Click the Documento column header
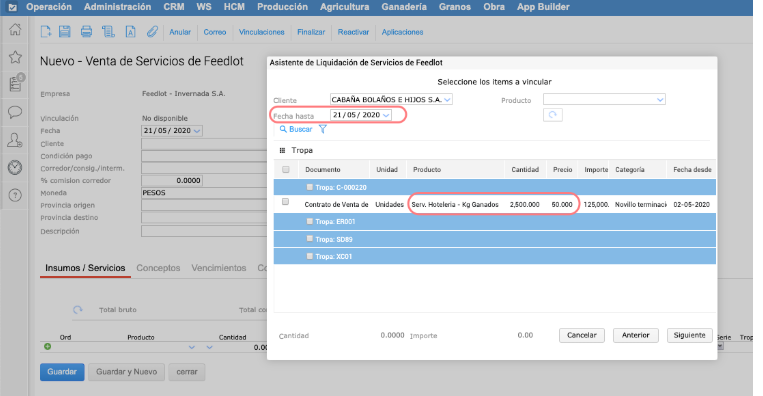 (x=323, y=169)
